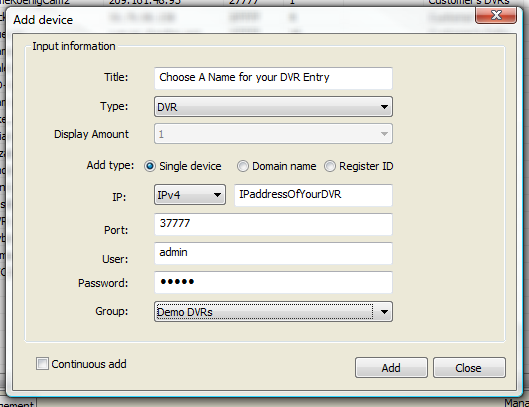
Task: Click the Group dropdown arrow icon
Action: [x=384, y=312]
